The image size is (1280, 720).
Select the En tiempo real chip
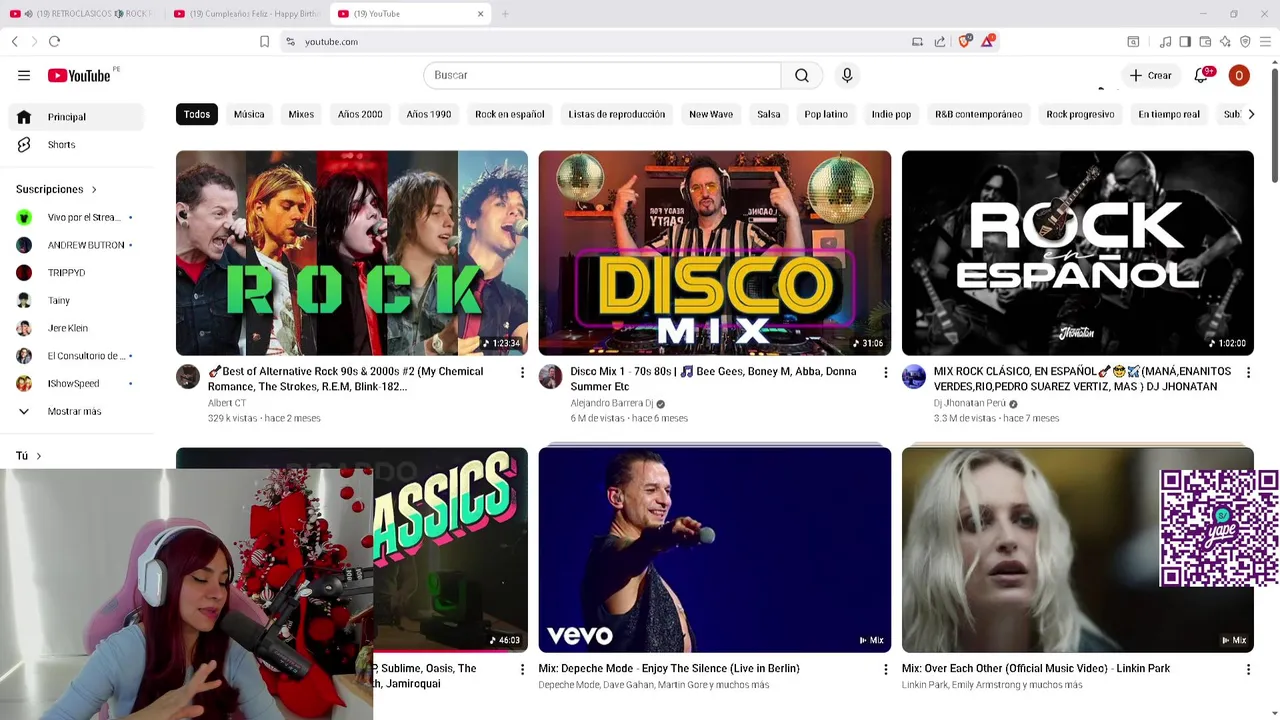pyautogui.click(x=1169, y=114)
